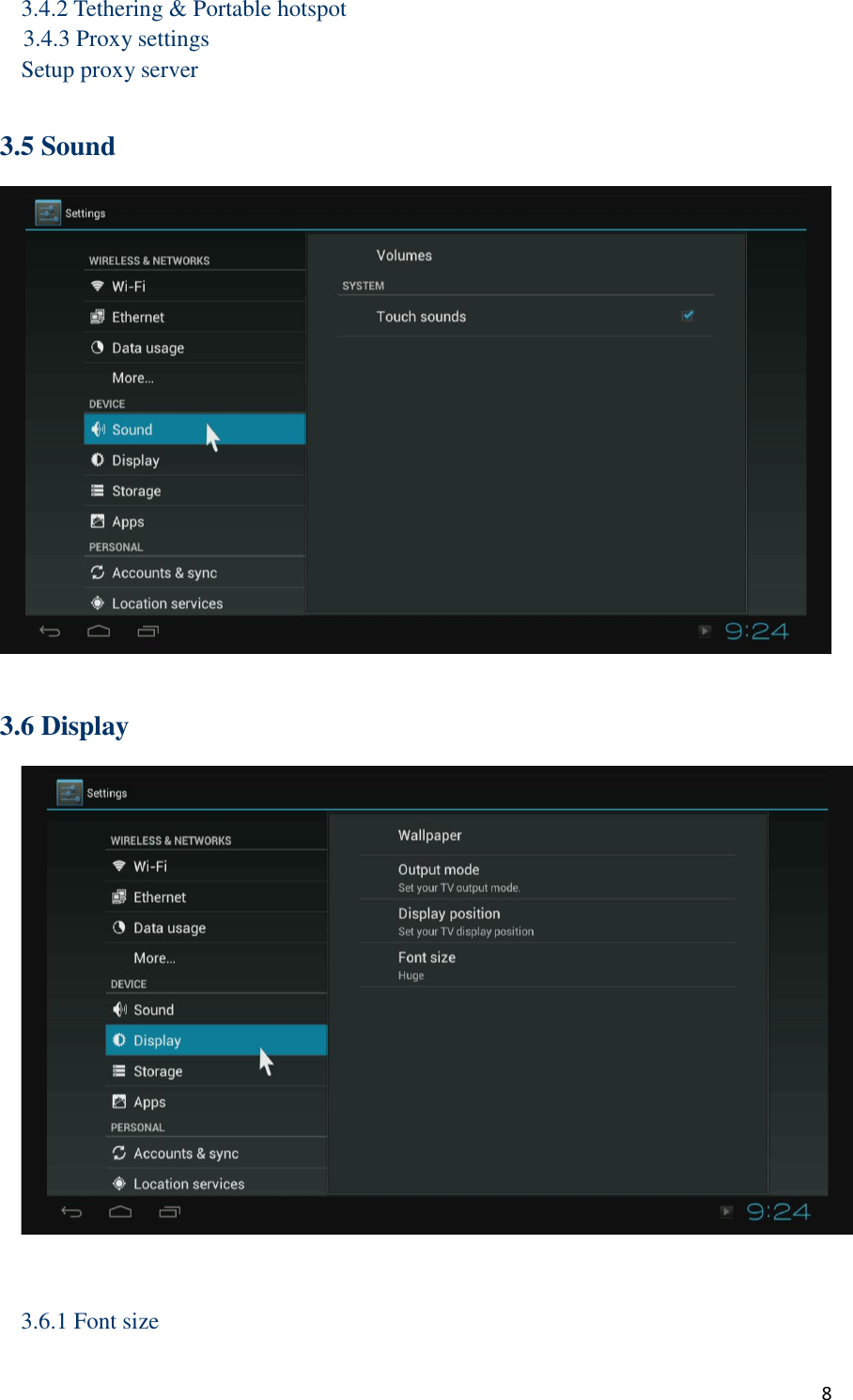This screenshot has height=1400, width=853.
Task: Click Settings app icon in Sound screenshot
Action: pyautogui.click(x=48, y=213)
